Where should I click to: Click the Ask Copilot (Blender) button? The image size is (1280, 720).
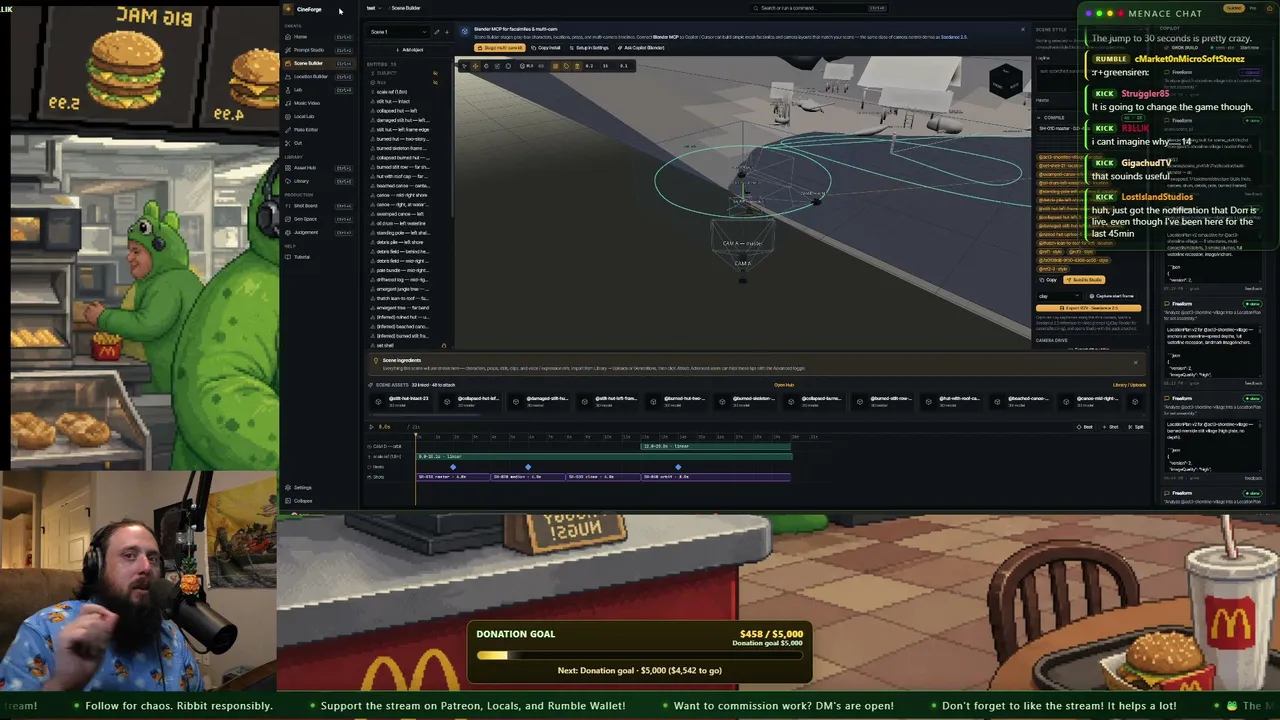pyautogui.click(x=641, y=48)
